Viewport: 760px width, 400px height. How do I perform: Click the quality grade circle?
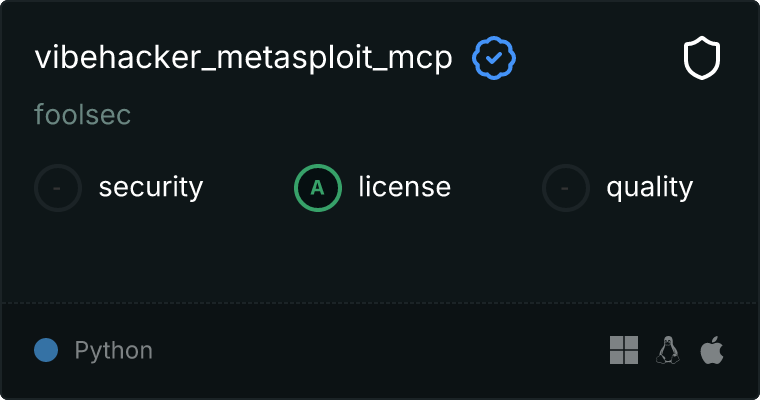pos(566,187)
